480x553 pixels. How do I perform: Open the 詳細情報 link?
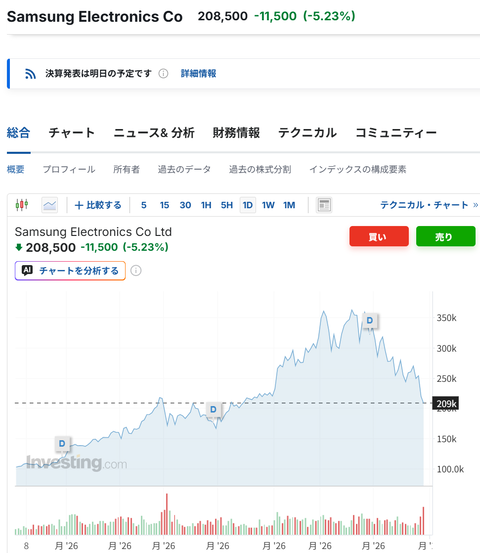tap(199, 73)
